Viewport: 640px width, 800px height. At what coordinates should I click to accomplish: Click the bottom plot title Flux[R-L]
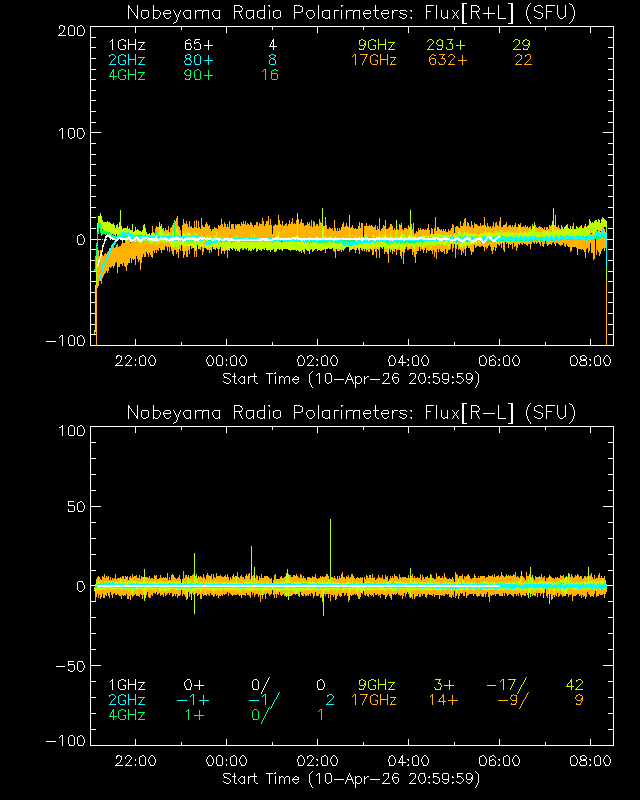coord(352,413)
